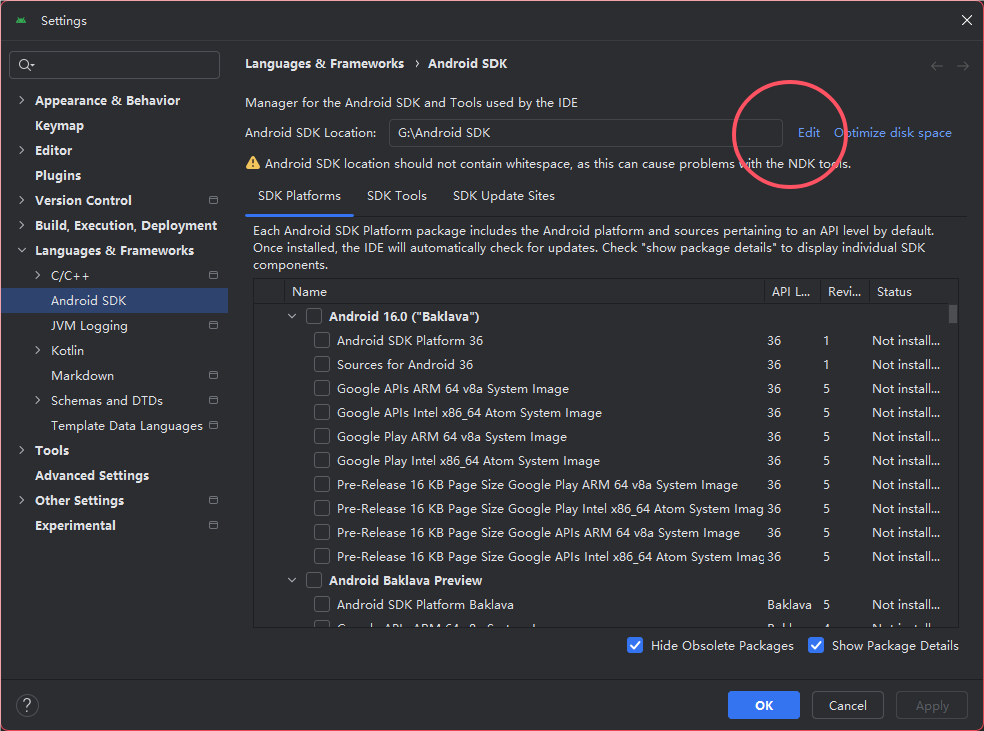This screenshot has height=731, width=984.
Task: Click the API Level column header
Action: [x=792, y=292]
